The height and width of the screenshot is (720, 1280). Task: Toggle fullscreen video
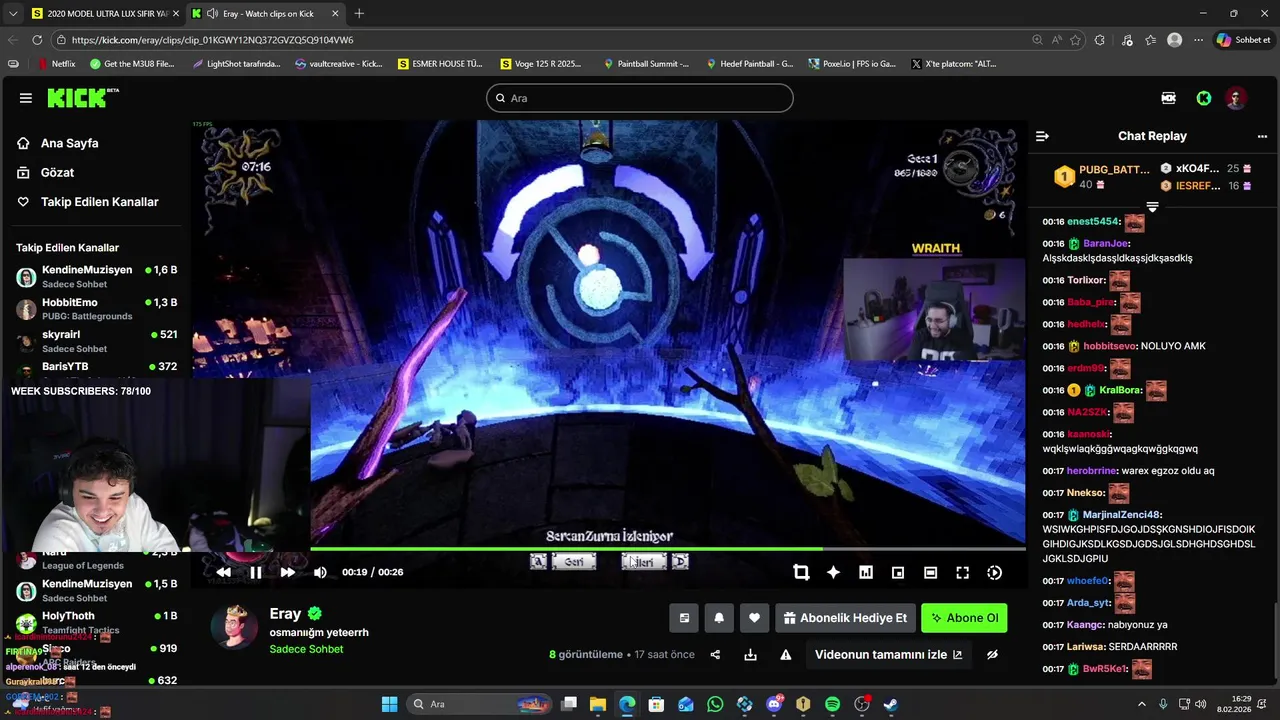(962, 572)
